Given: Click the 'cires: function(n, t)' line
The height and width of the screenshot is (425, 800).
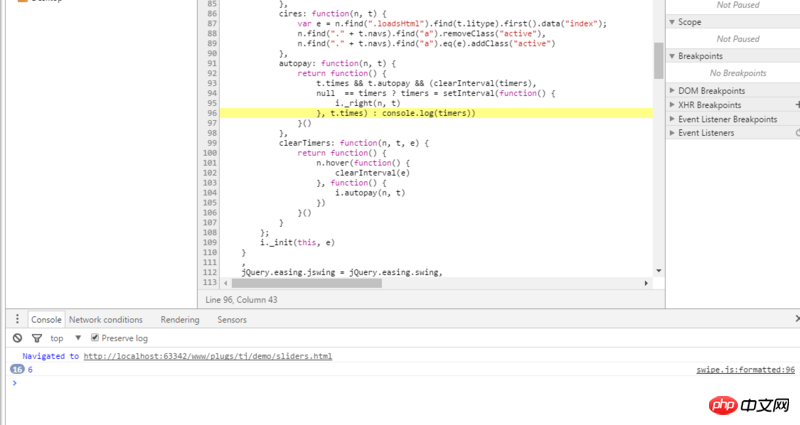Looking at the screenshot, I should tap(332, 14).
